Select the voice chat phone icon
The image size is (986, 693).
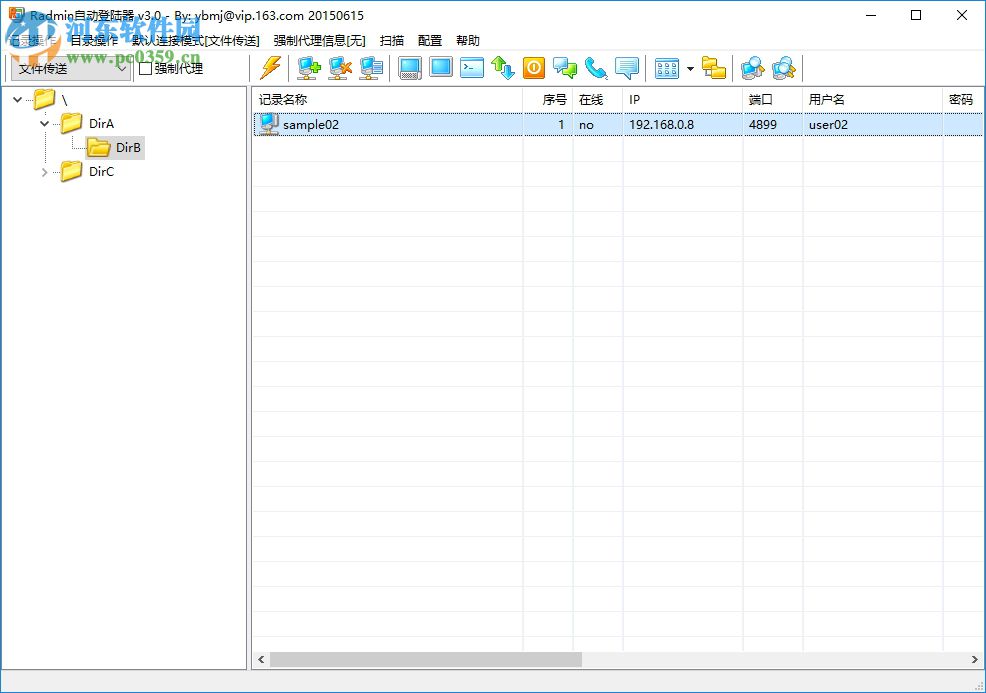[x=595, y=68]
